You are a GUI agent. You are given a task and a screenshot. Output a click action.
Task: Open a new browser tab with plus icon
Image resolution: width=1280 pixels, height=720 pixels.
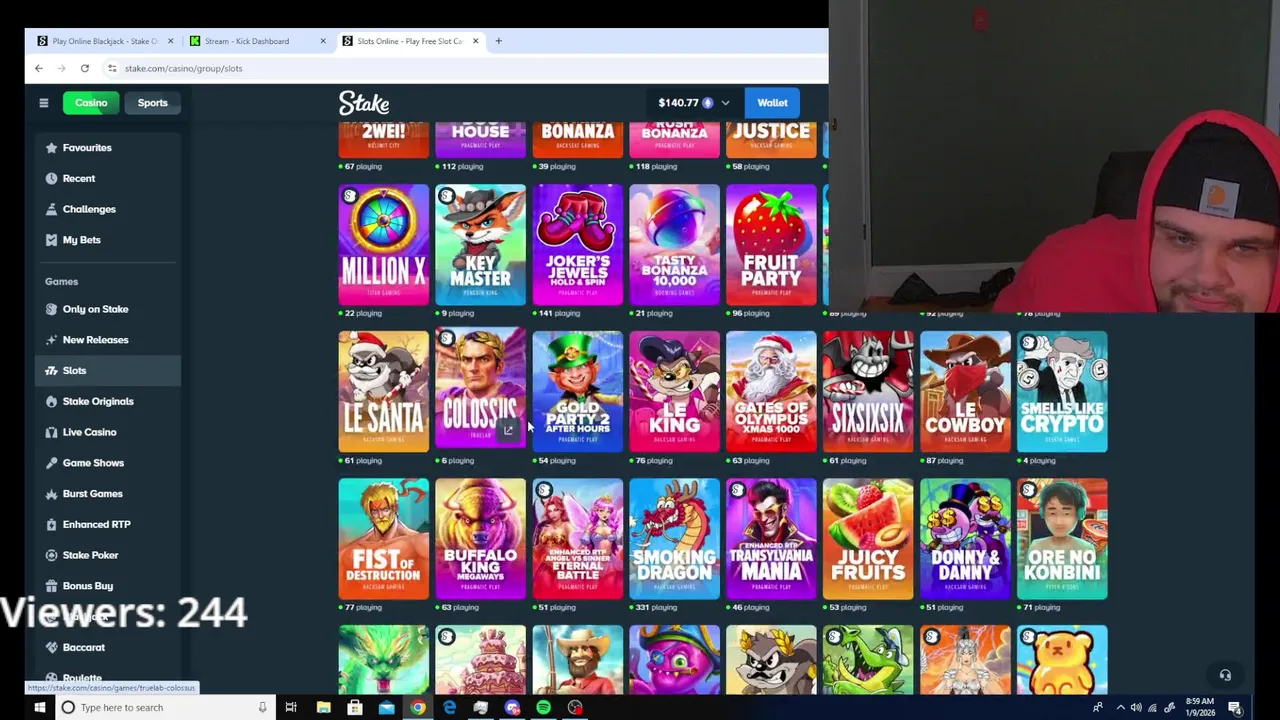[x=499, y=41]
